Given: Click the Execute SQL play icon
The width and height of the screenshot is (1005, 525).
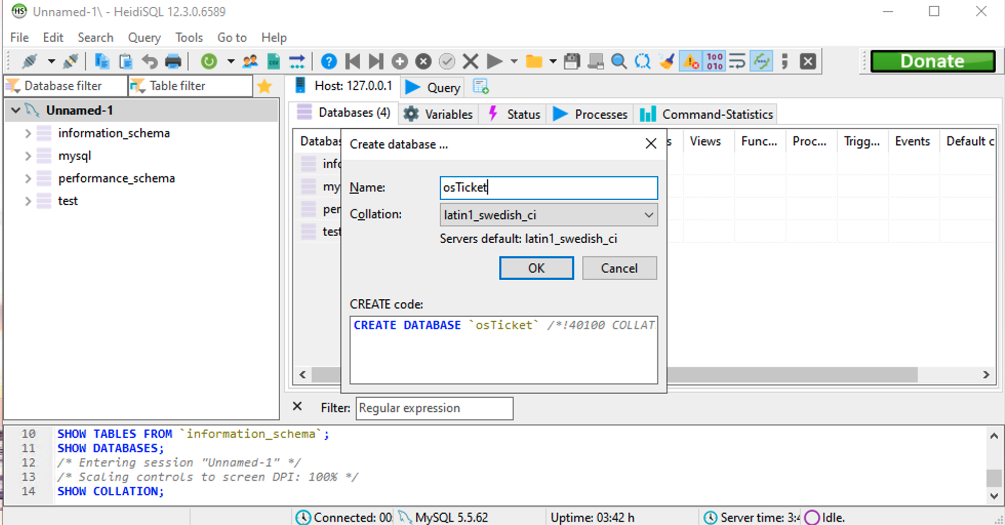Looking at the screenshot, I should coord(494,62).
